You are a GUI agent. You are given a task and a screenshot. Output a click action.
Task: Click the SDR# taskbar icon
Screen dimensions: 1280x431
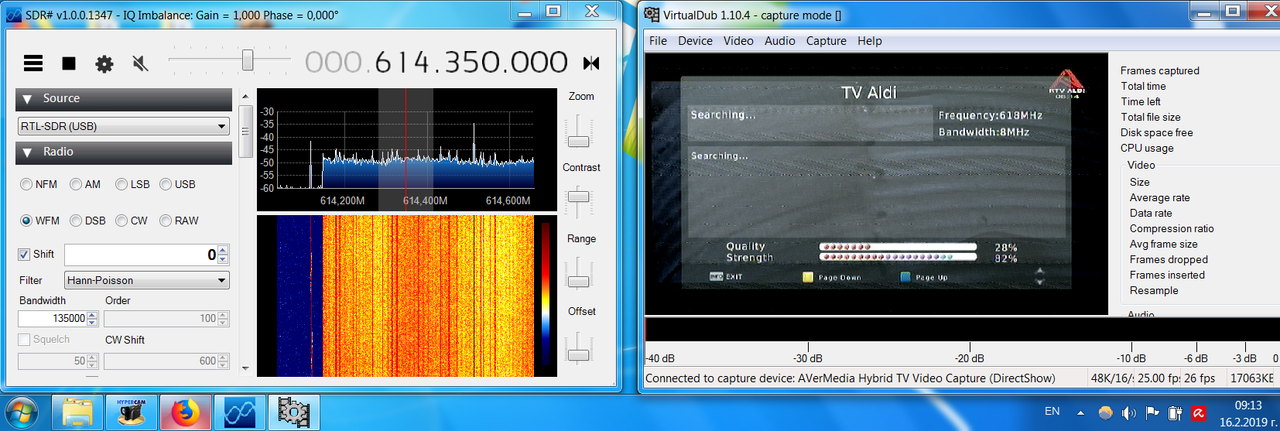click(x=239, y=411)
